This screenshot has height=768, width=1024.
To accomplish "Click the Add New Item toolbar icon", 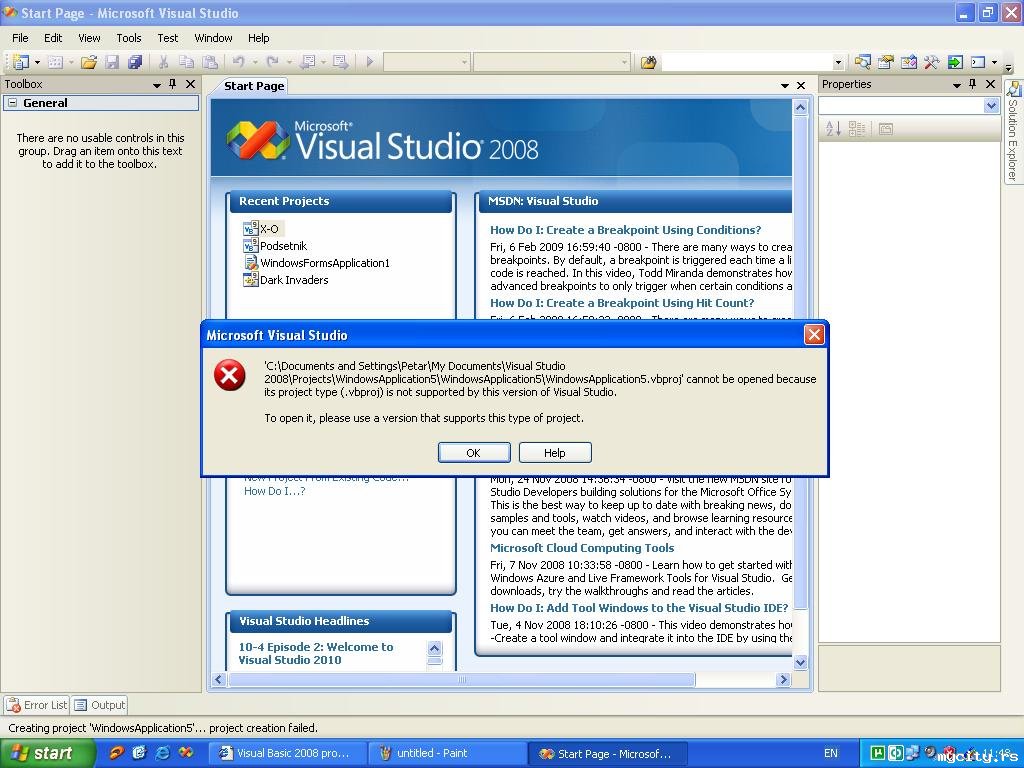I will [56, 62].
